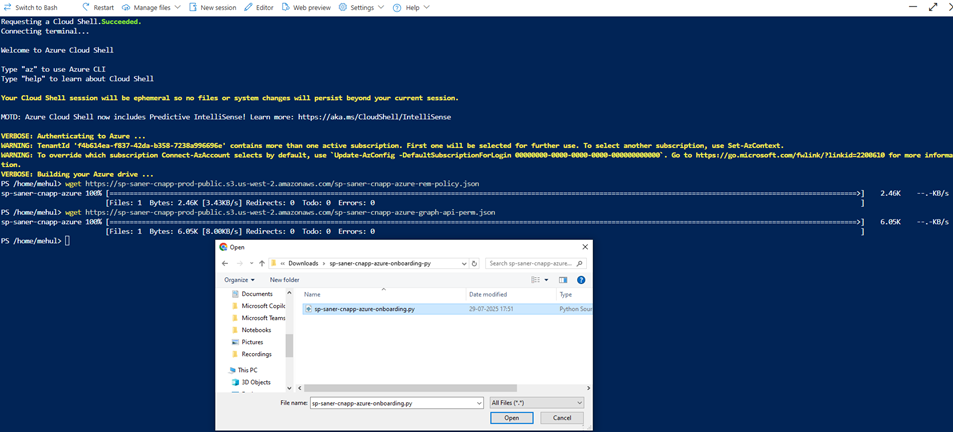Click the search magnifier icon

pos(580,264)
